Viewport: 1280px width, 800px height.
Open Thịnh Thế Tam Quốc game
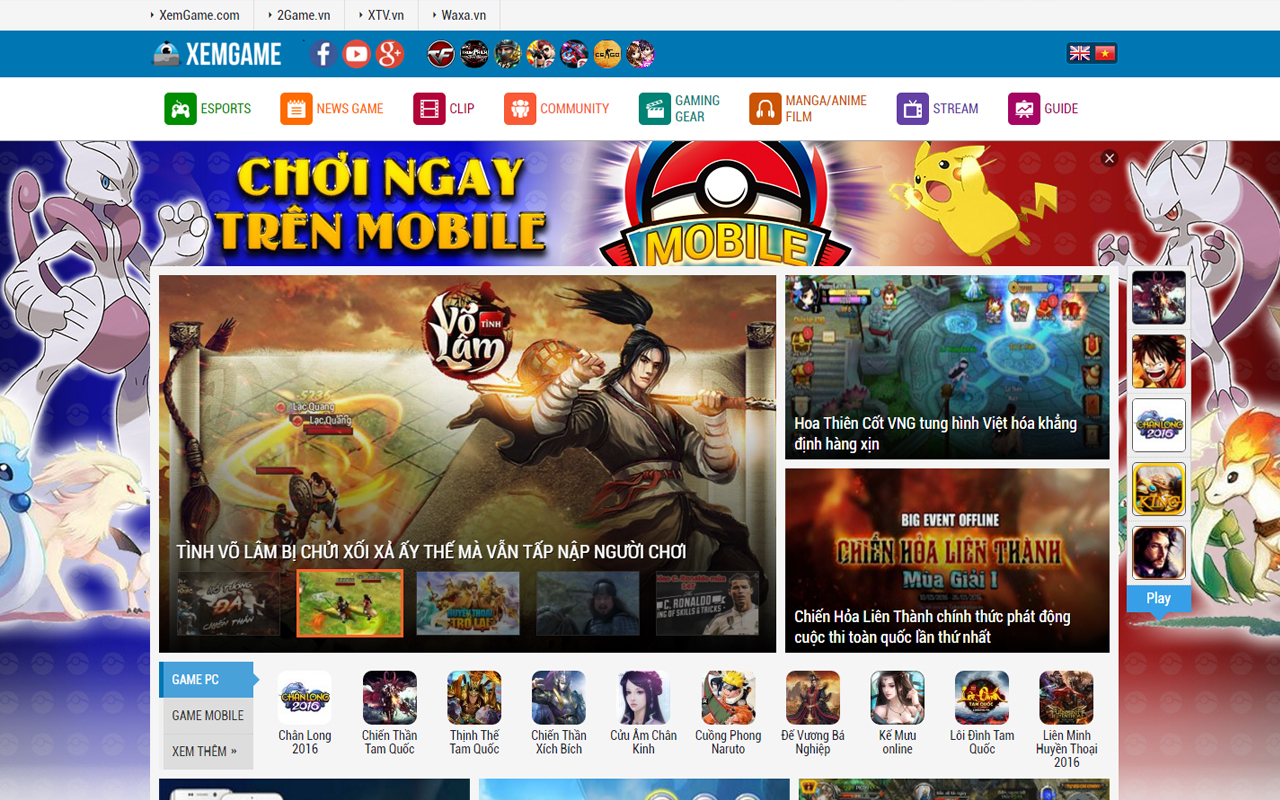click(x=474, y=713)
